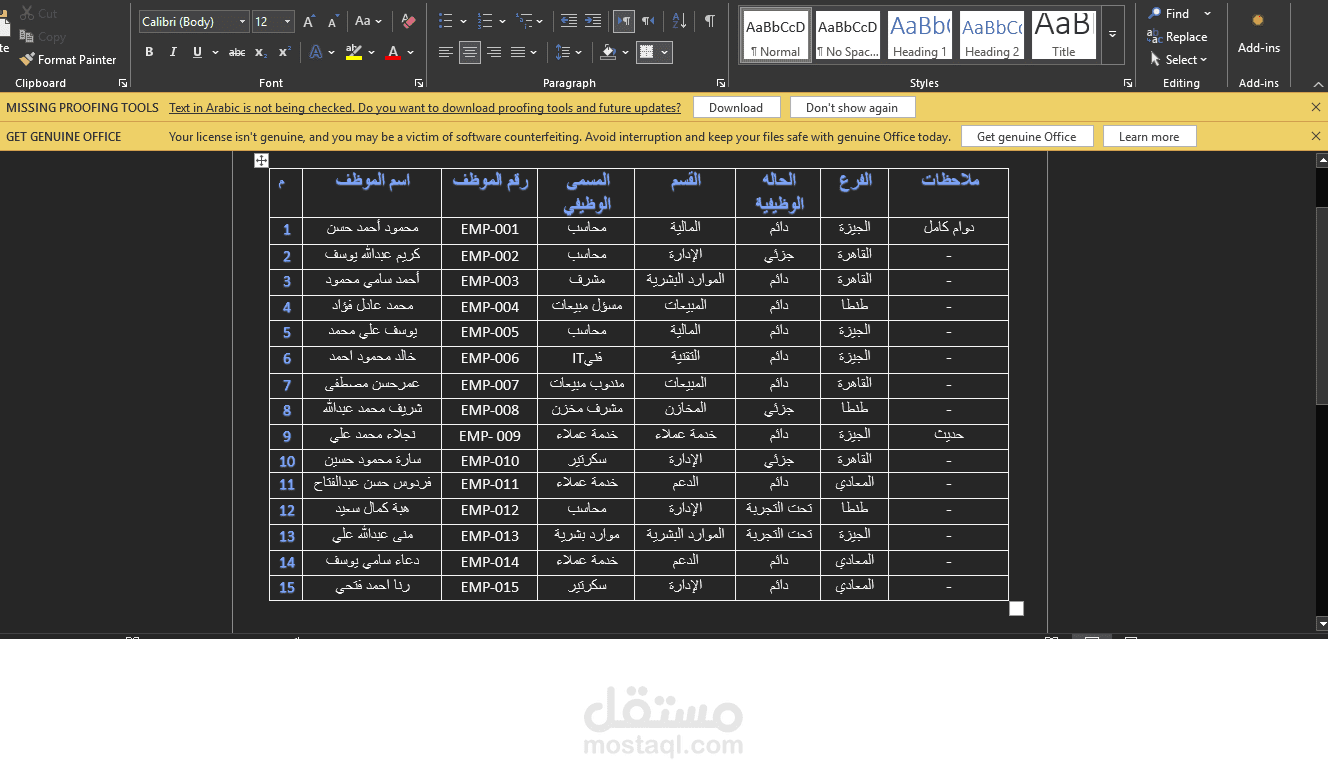
Task: Open the Paragraph dialog launcher
Action: pos(721,83)
